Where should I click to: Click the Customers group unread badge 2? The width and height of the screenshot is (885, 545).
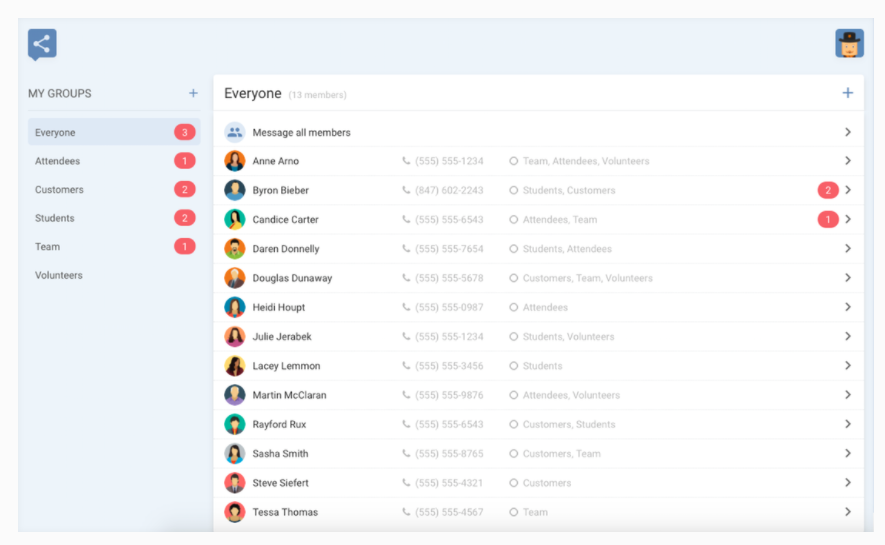click(185, 190)
